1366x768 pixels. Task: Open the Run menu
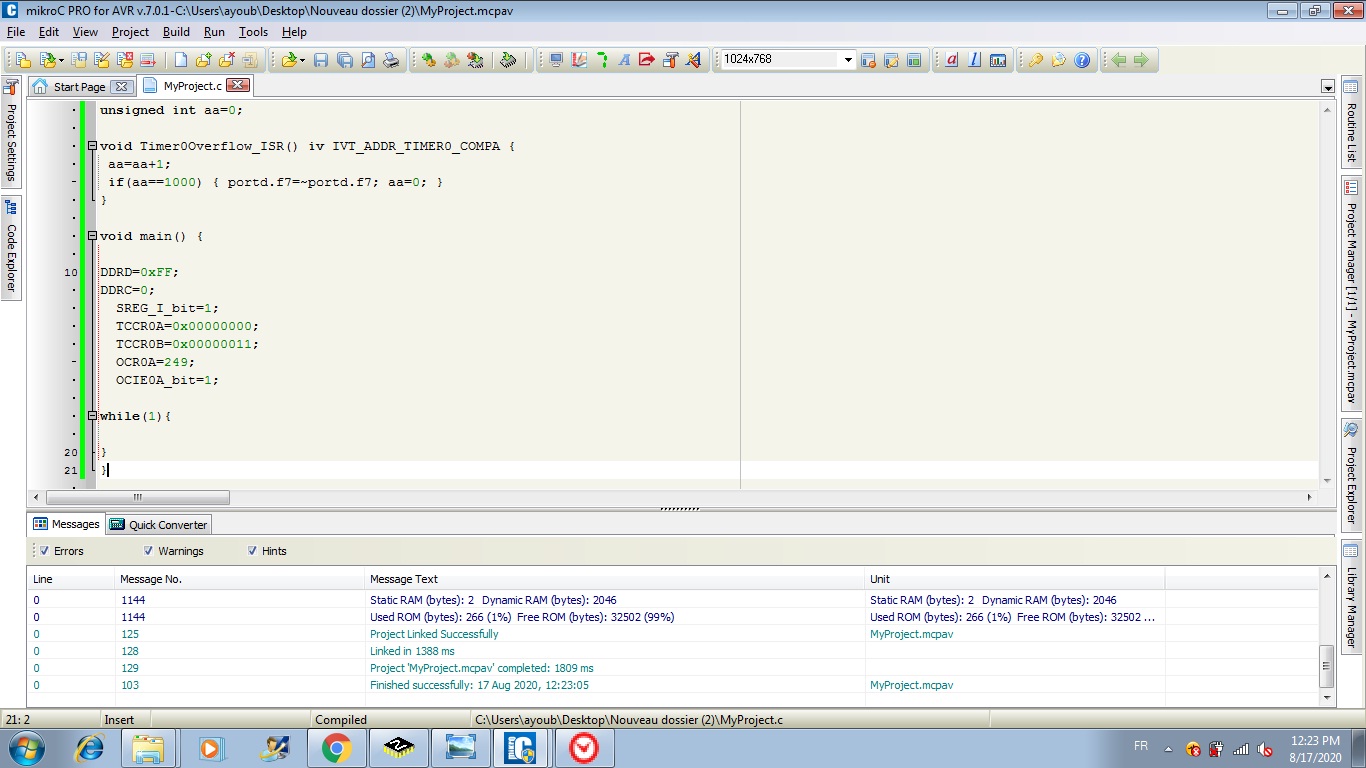214,32
